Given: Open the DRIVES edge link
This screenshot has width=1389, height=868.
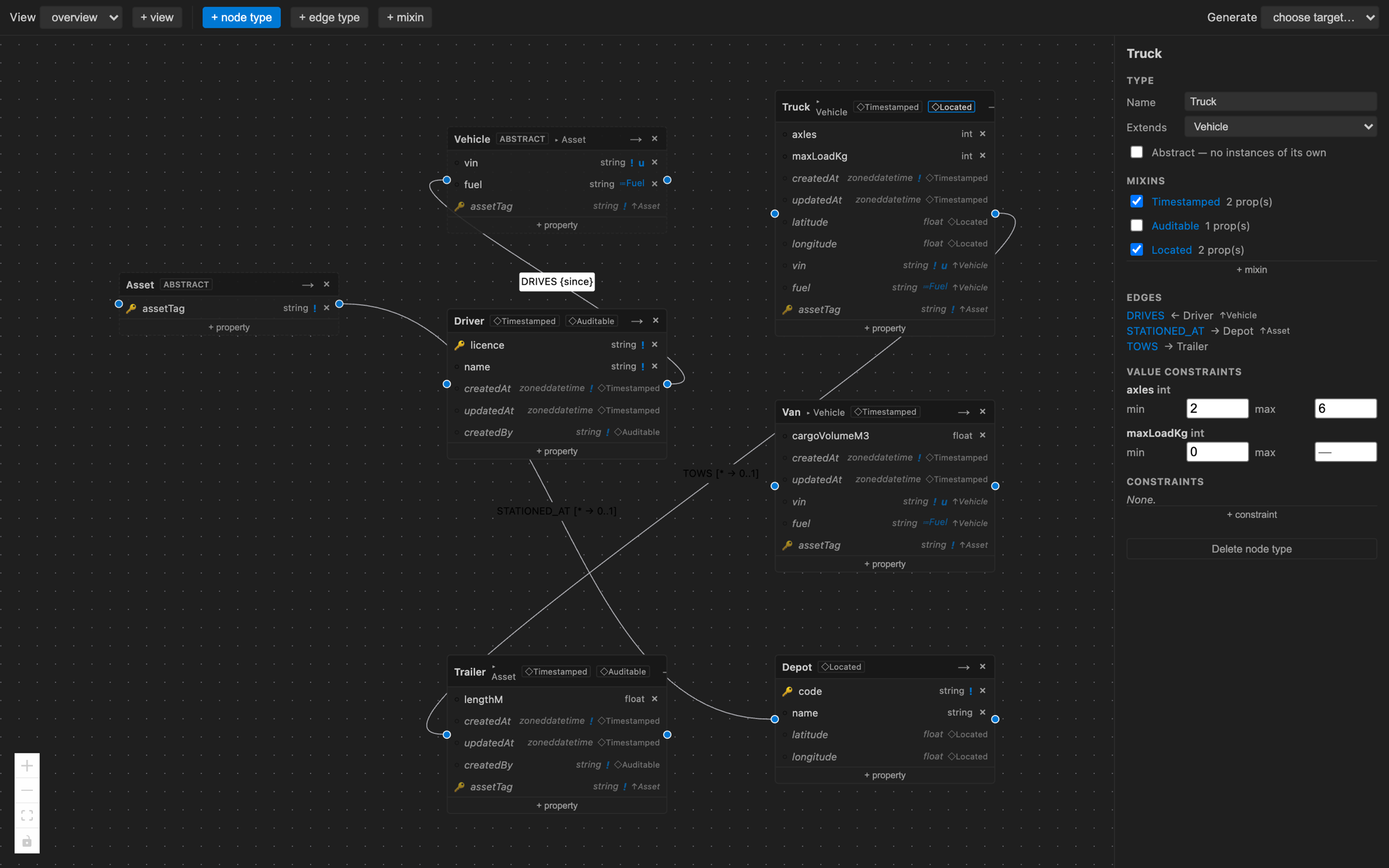Looking at the screenshot, I should pos(1145,315).
